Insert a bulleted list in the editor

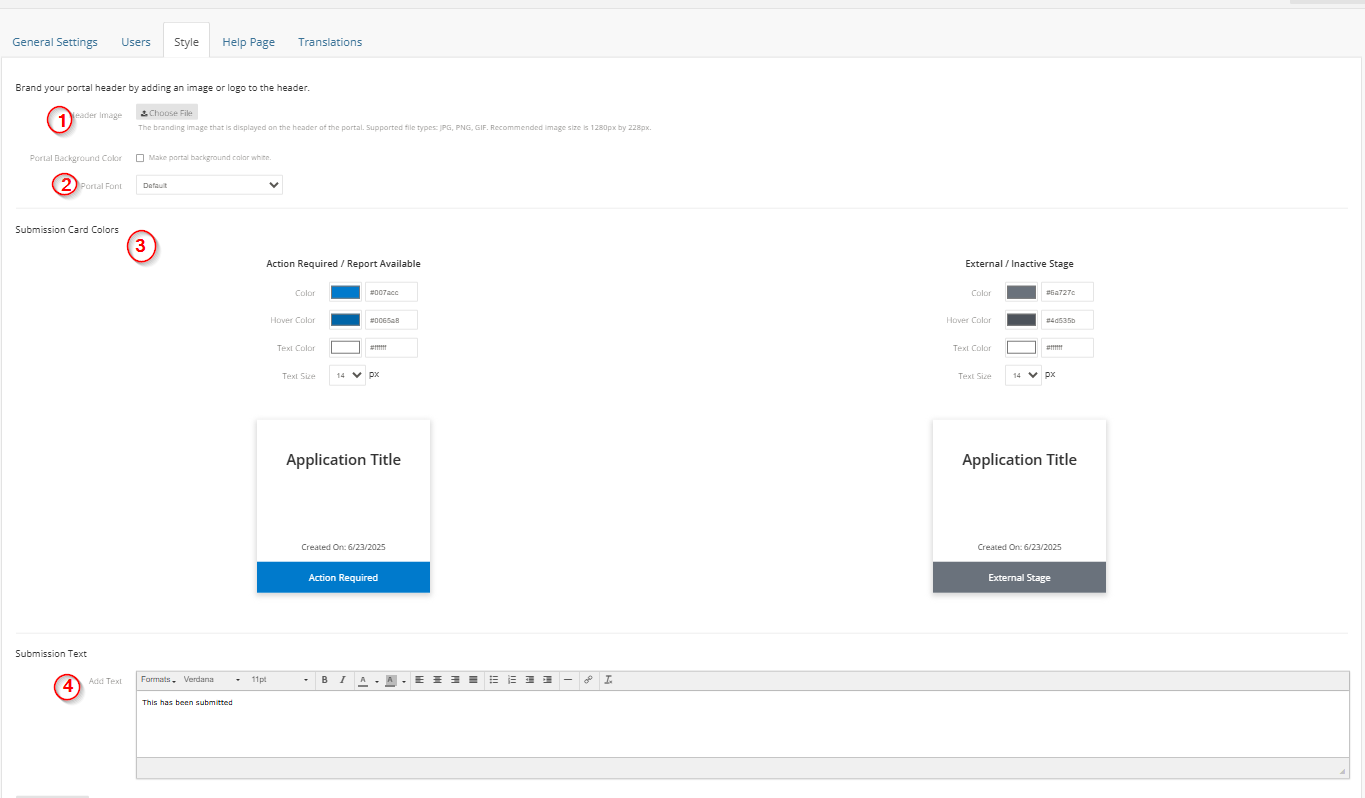coord(493,680)
